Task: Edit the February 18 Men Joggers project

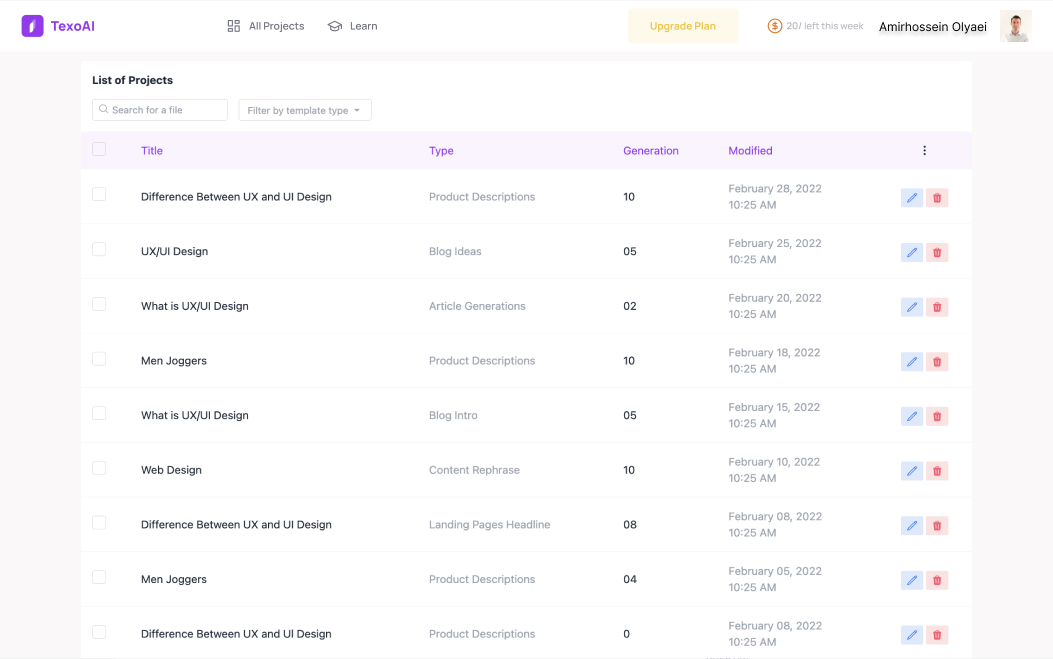Action: (x=911, y=362)
